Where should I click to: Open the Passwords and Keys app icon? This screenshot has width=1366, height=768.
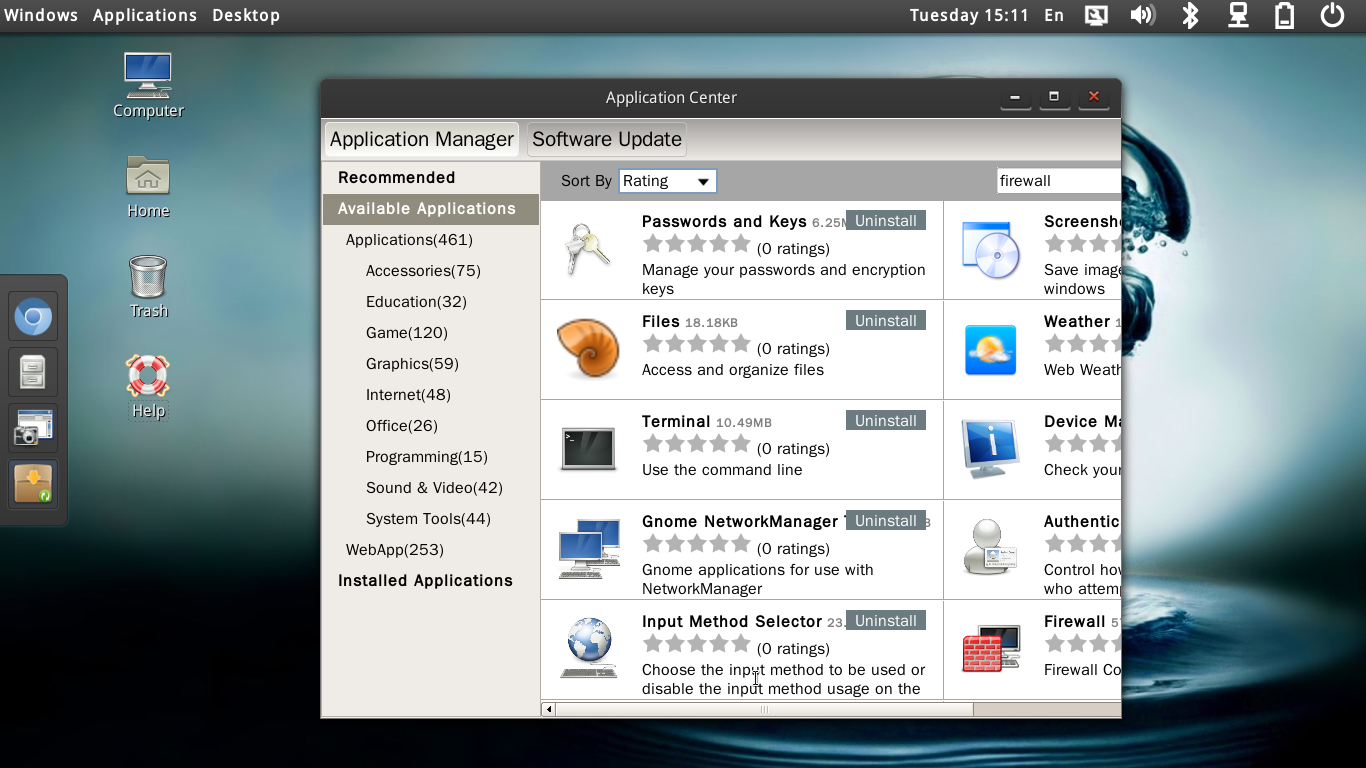pos(588,250)
